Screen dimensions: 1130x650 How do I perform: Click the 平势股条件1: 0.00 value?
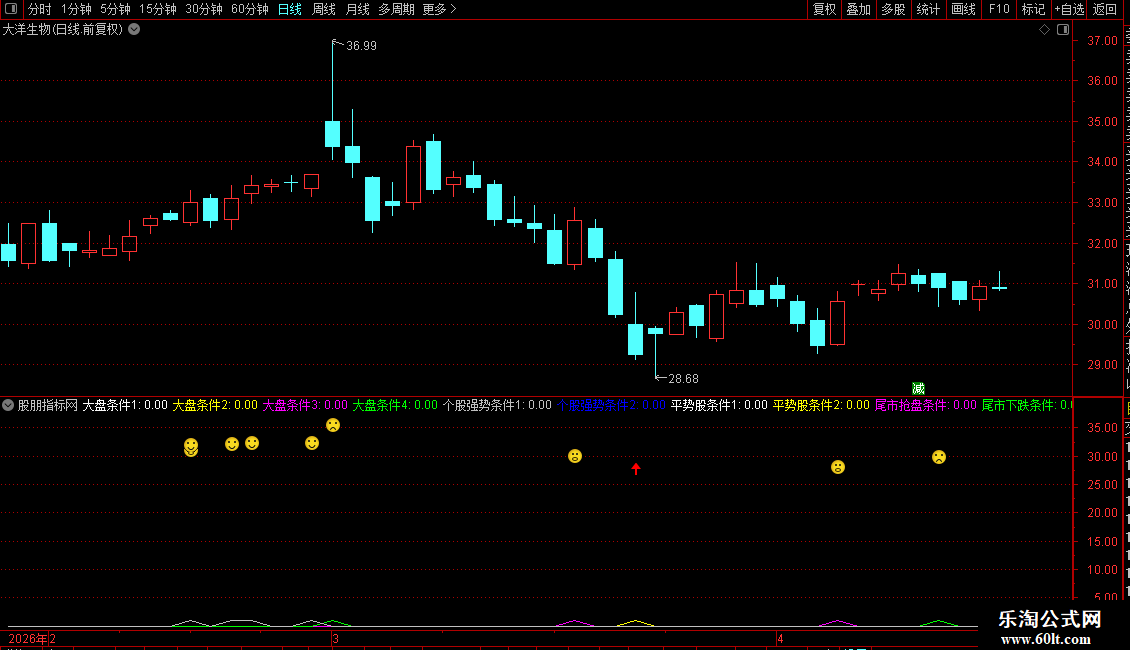[x=719, y=405]
